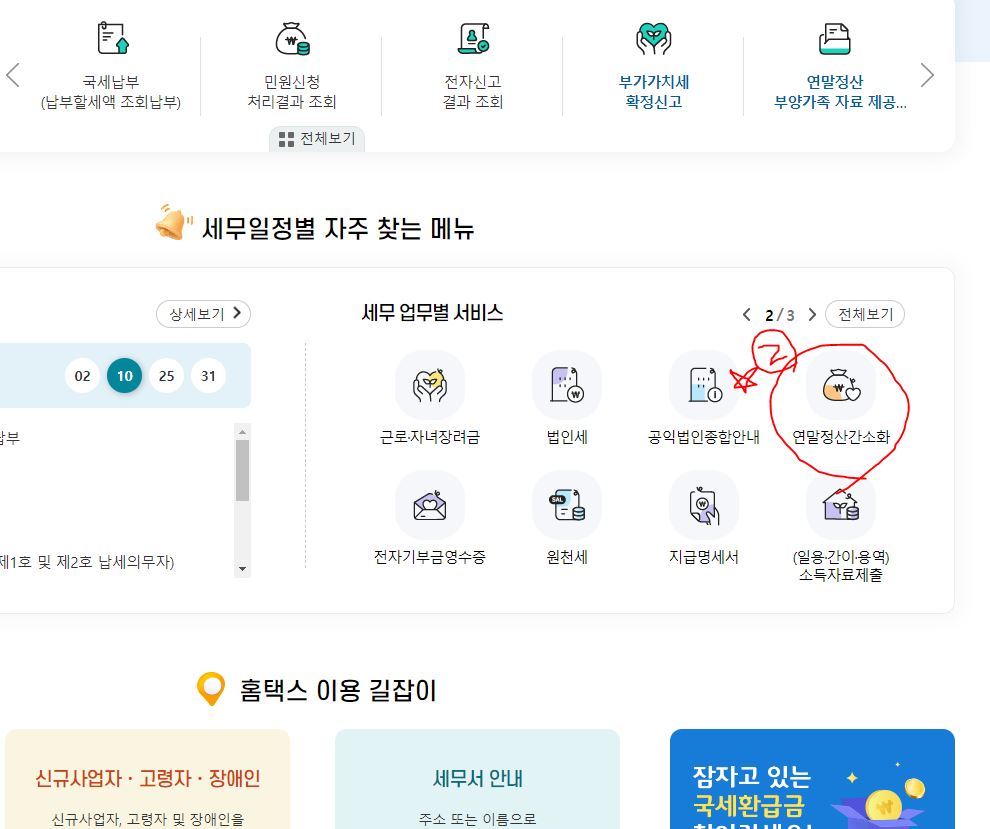Select schedule date 31

pyautogui.click(x=208, y=376)
